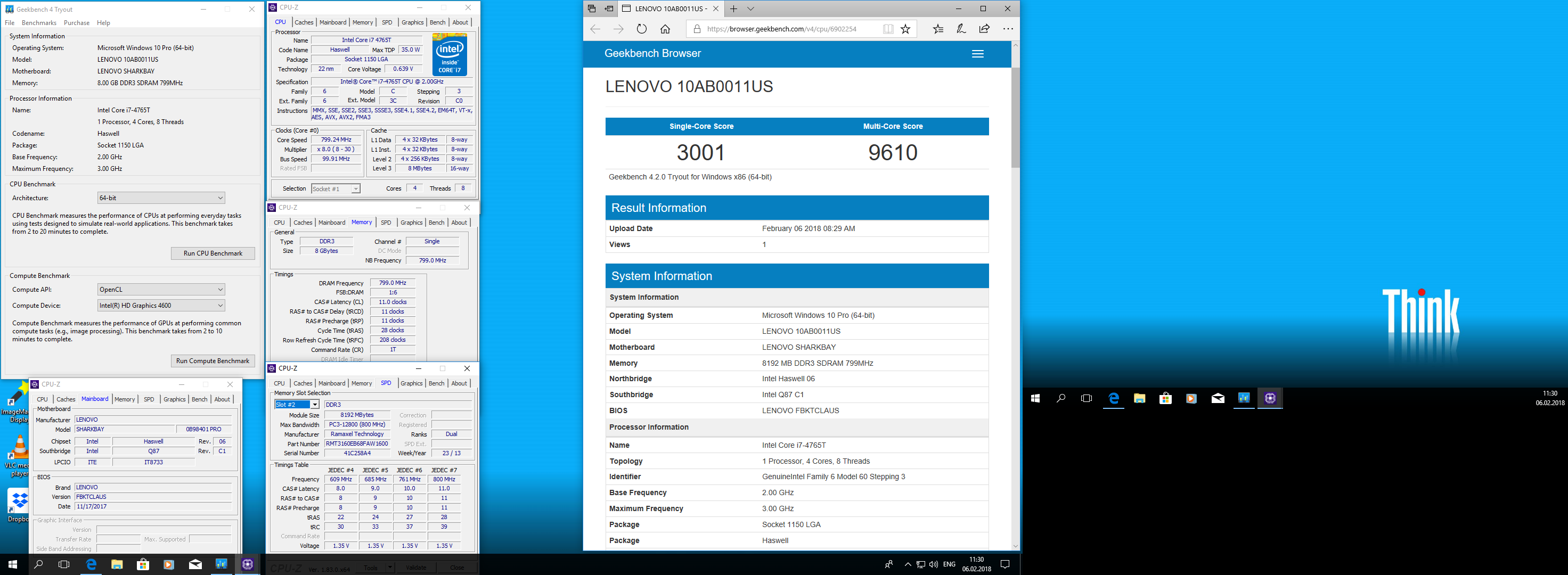The height and width of the screenshot is (575, 1568).
Task: Click the Edge page vertical scrollbar thumb
Action: (x=1015, y=118)
